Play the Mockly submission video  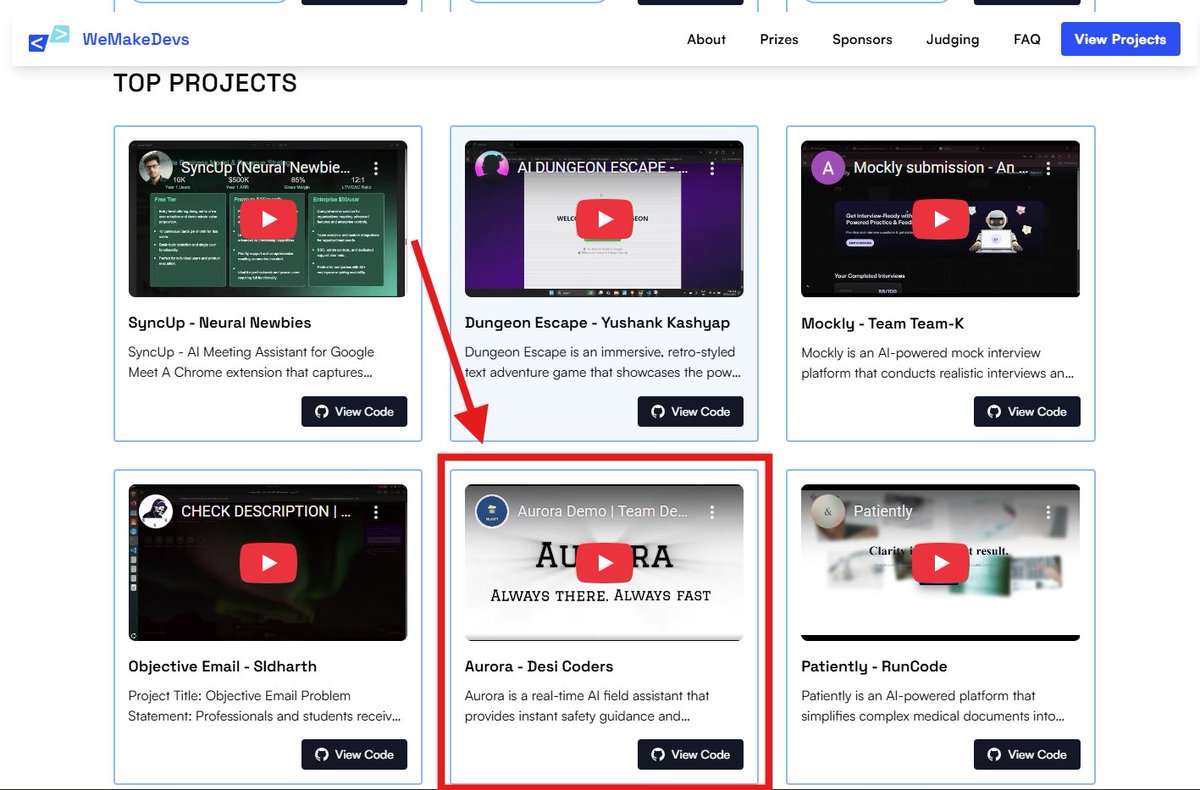[x=941, y=219]
